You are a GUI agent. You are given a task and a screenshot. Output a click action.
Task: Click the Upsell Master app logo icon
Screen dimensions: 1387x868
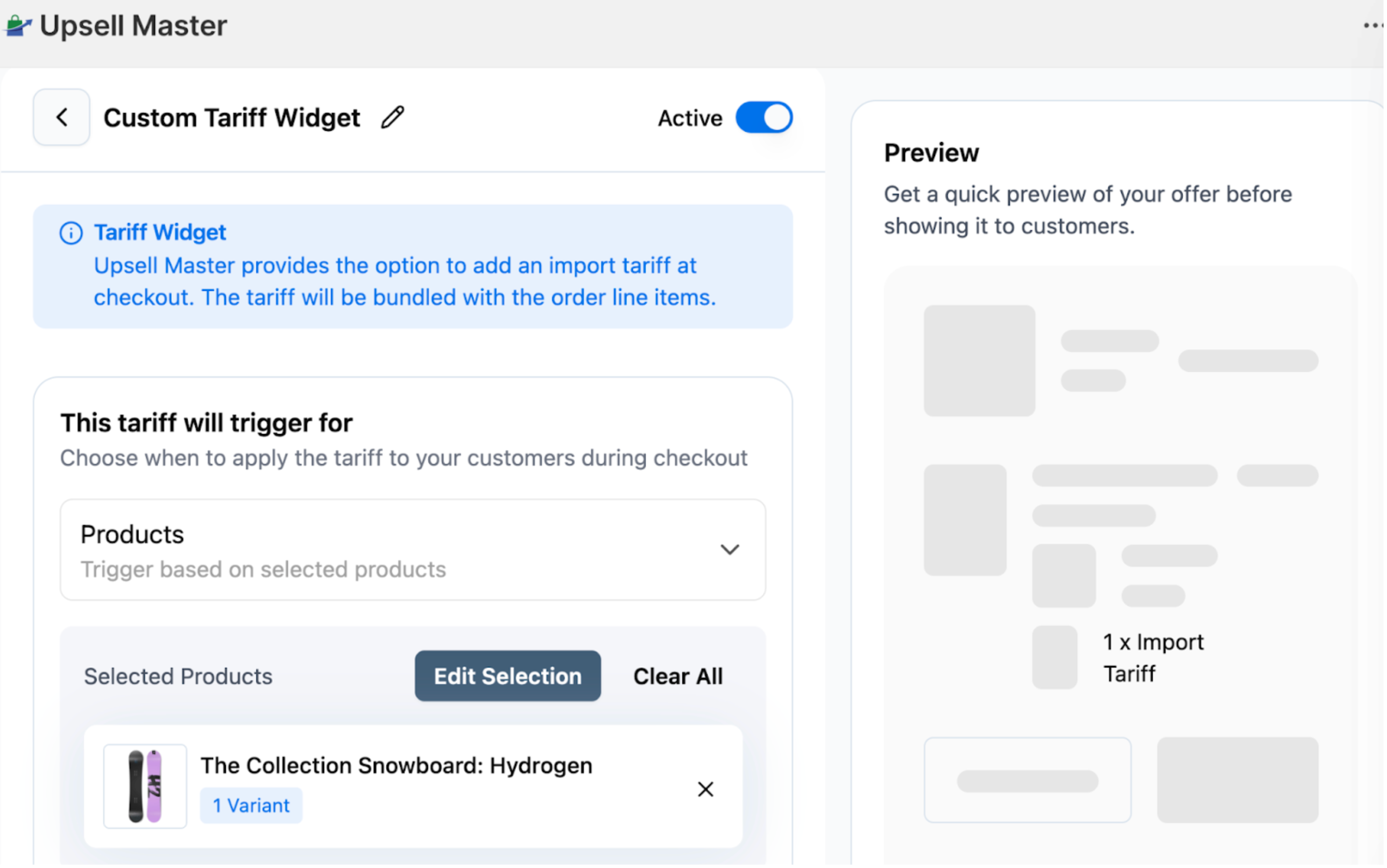18,25
